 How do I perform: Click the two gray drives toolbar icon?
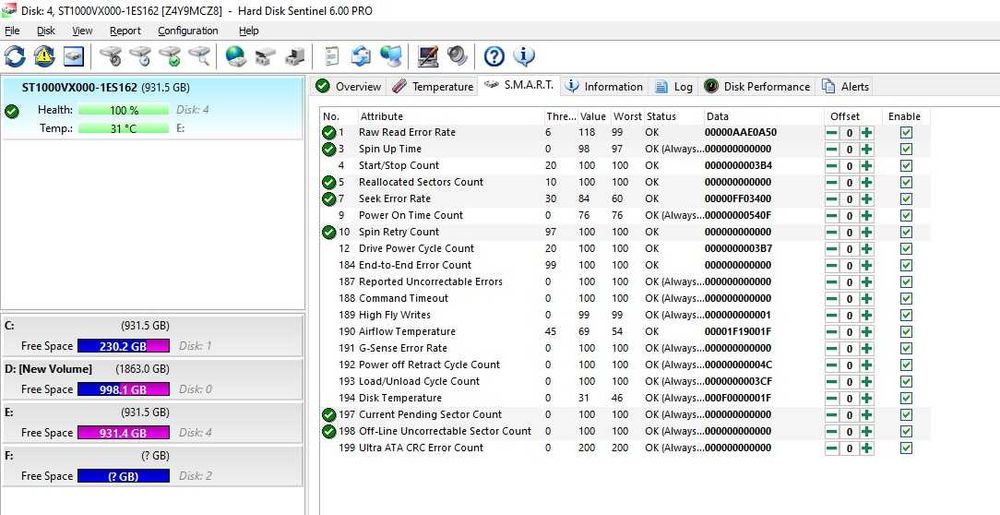click(x=265, y=57)
